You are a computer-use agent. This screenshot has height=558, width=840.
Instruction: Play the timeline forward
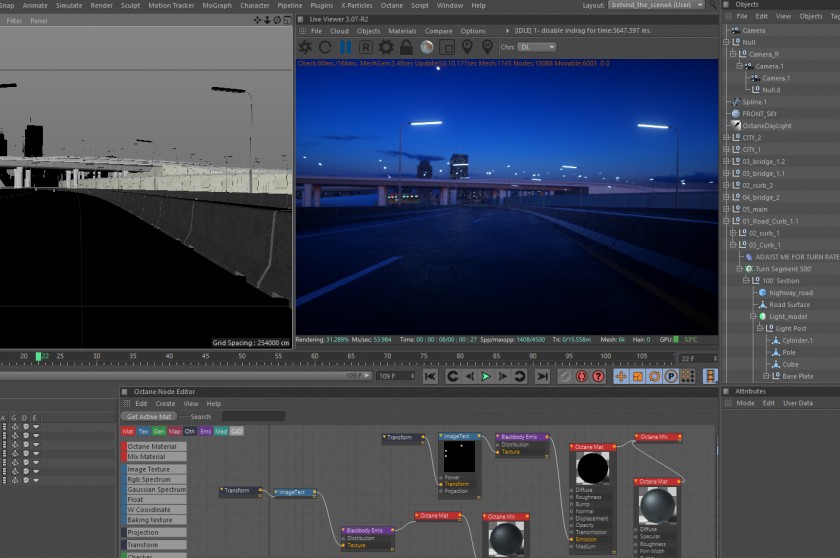click(485, 376)
